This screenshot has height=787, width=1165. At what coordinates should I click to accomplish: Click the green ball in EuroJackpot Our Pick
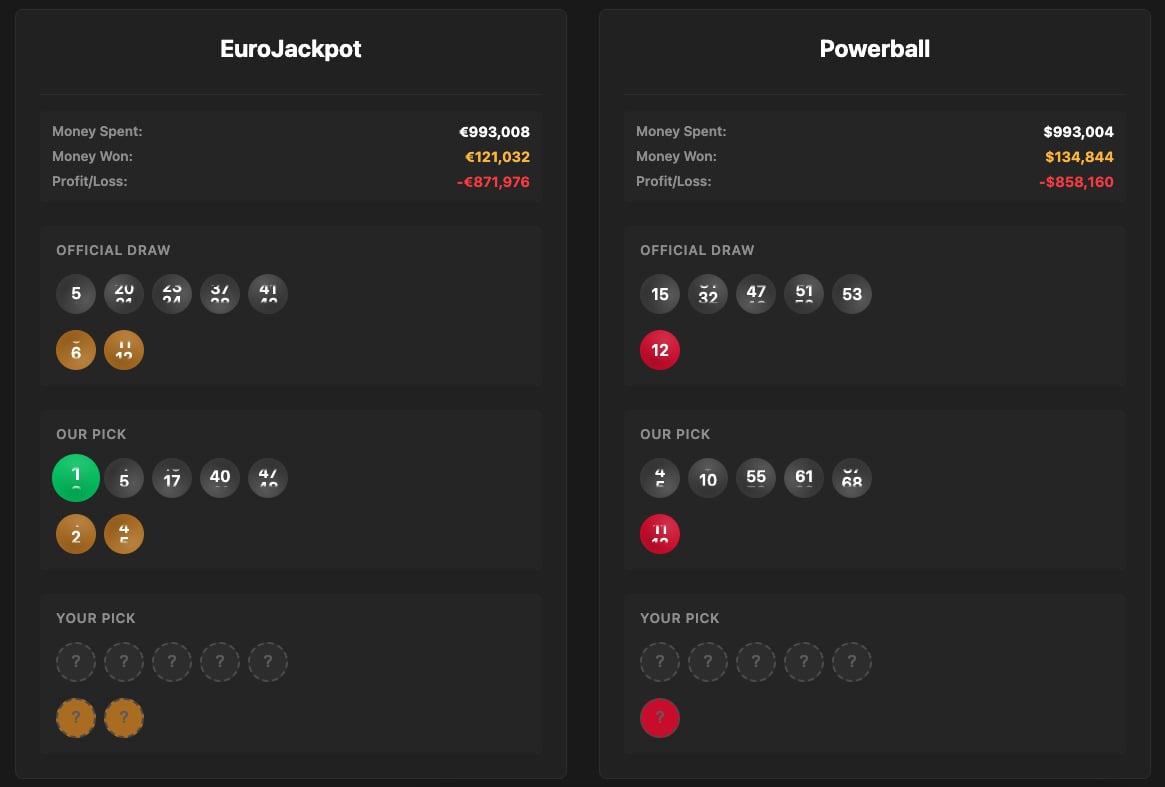pyautogui.click(x=76, y=478)
